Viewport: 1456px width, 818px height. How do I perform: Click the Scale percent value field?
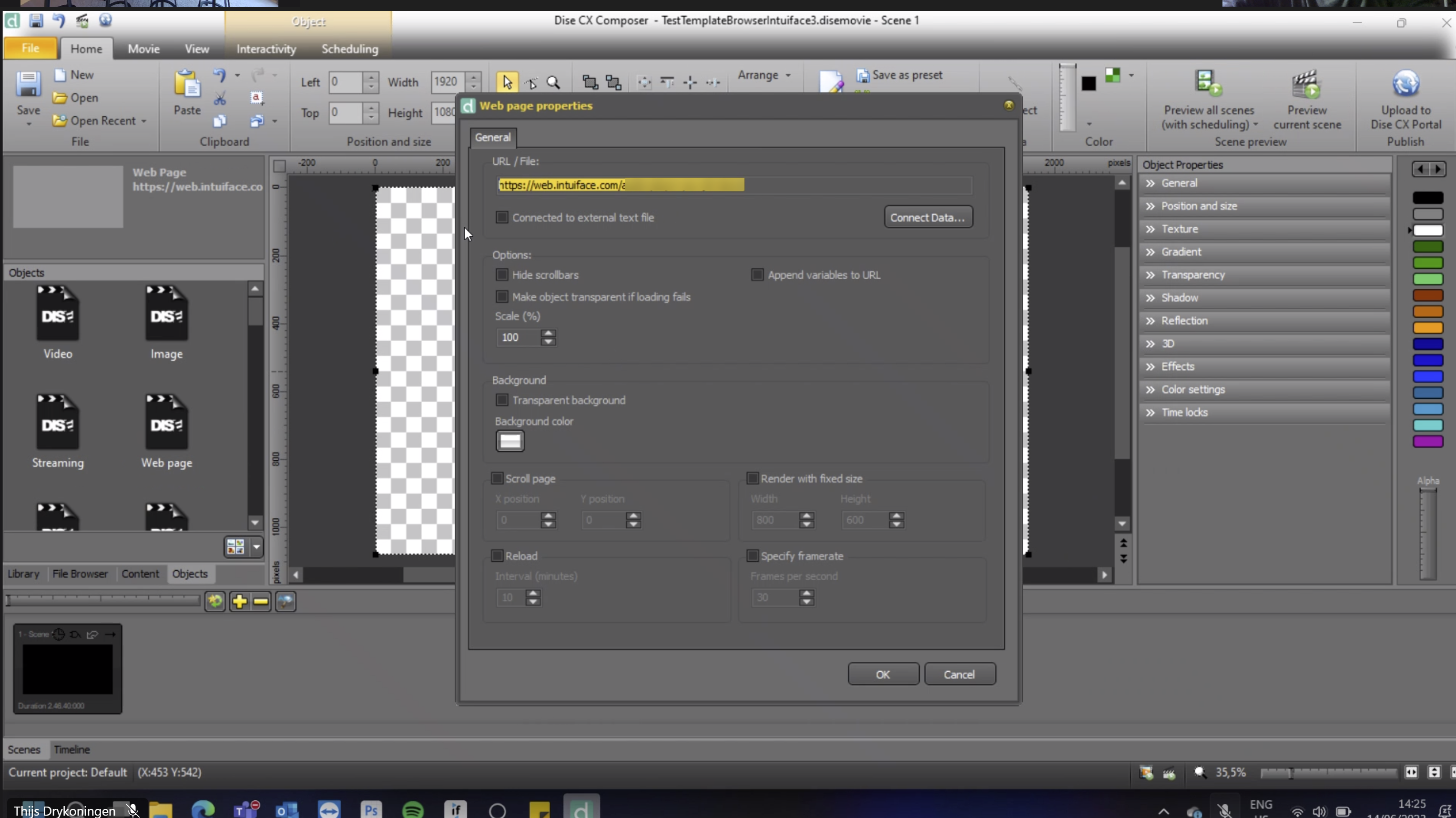[x=519, y=337]
